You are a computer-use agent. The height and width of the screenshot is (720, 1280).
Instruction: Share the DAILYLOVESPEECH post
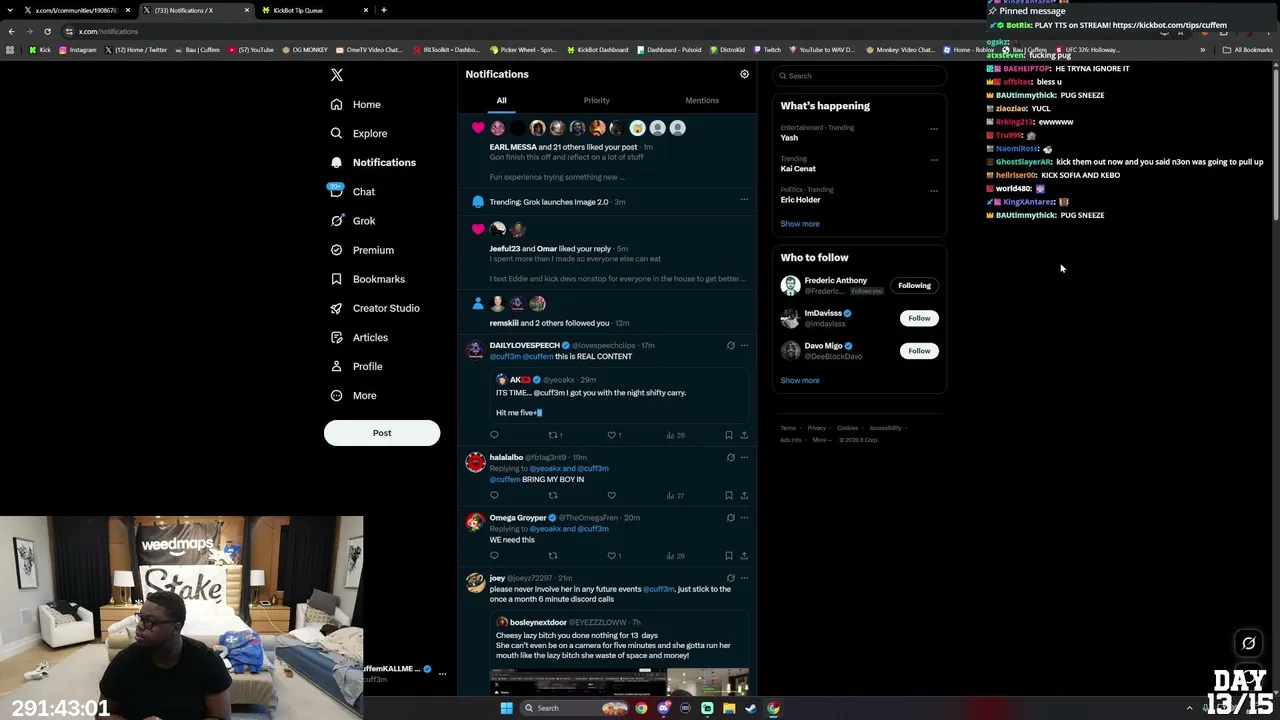tap(744, 435)
